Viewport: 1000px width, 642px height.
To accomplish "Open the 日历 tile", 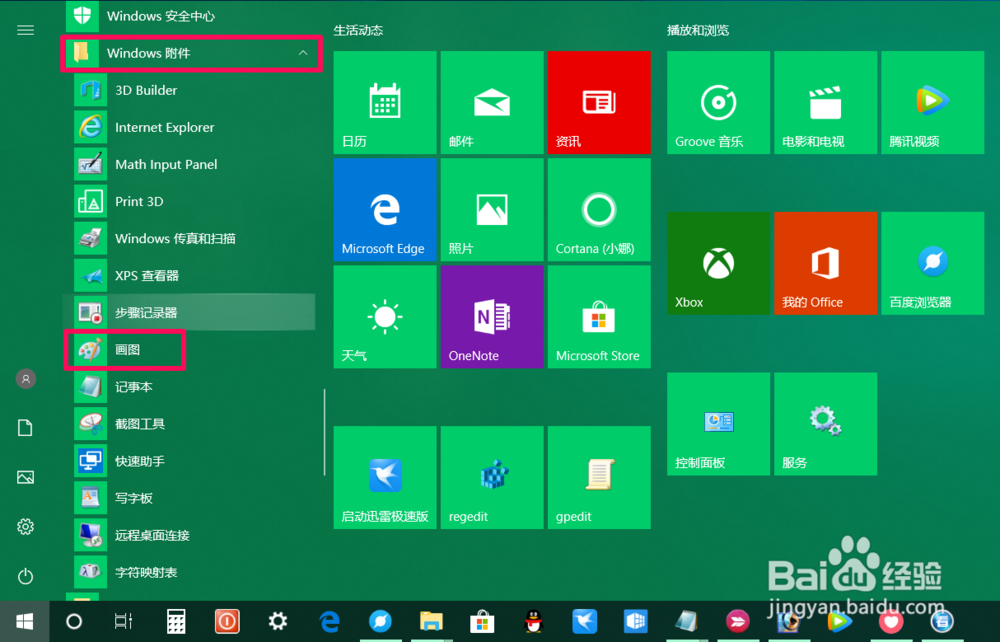I will 385,103.
